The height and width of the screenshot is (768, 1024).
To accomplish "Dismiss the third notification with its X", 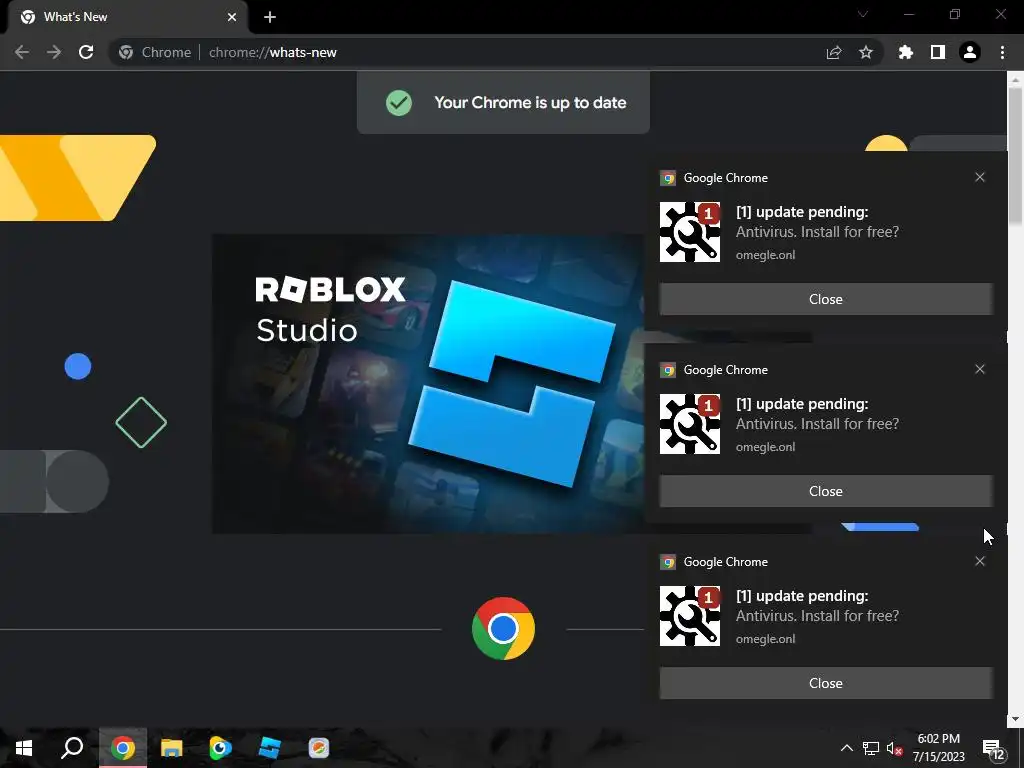I will pos(980,561).
